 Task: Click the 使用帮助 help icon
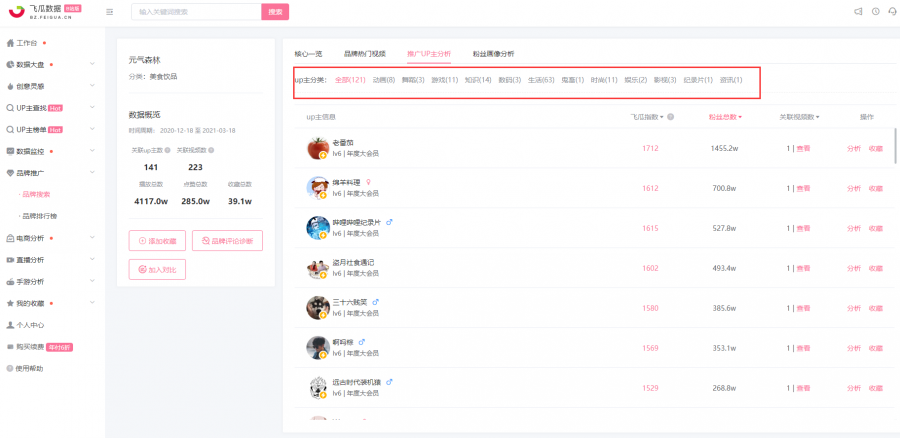10,369
